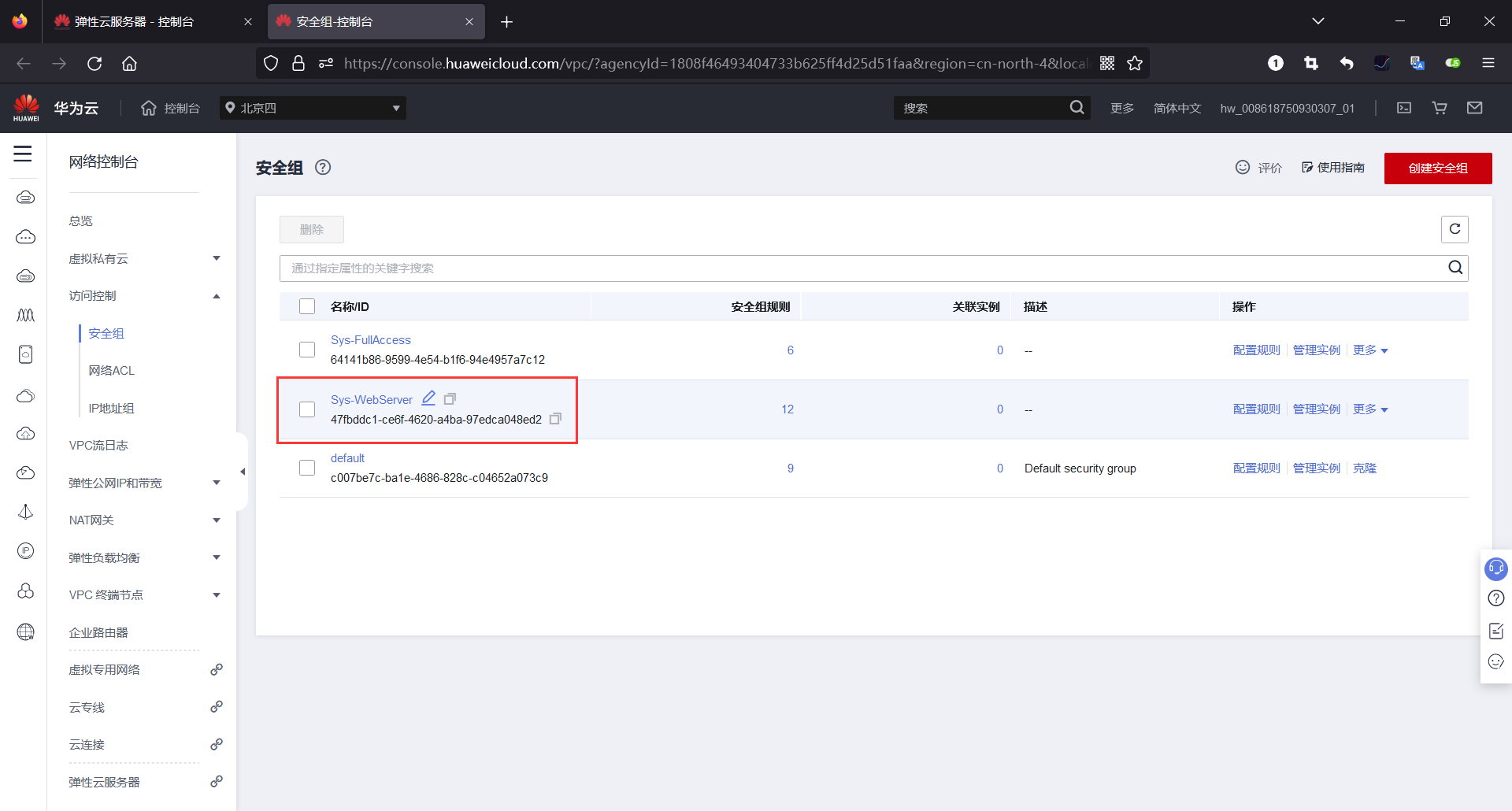Open 总览 in the network console menu

point(80,220)
